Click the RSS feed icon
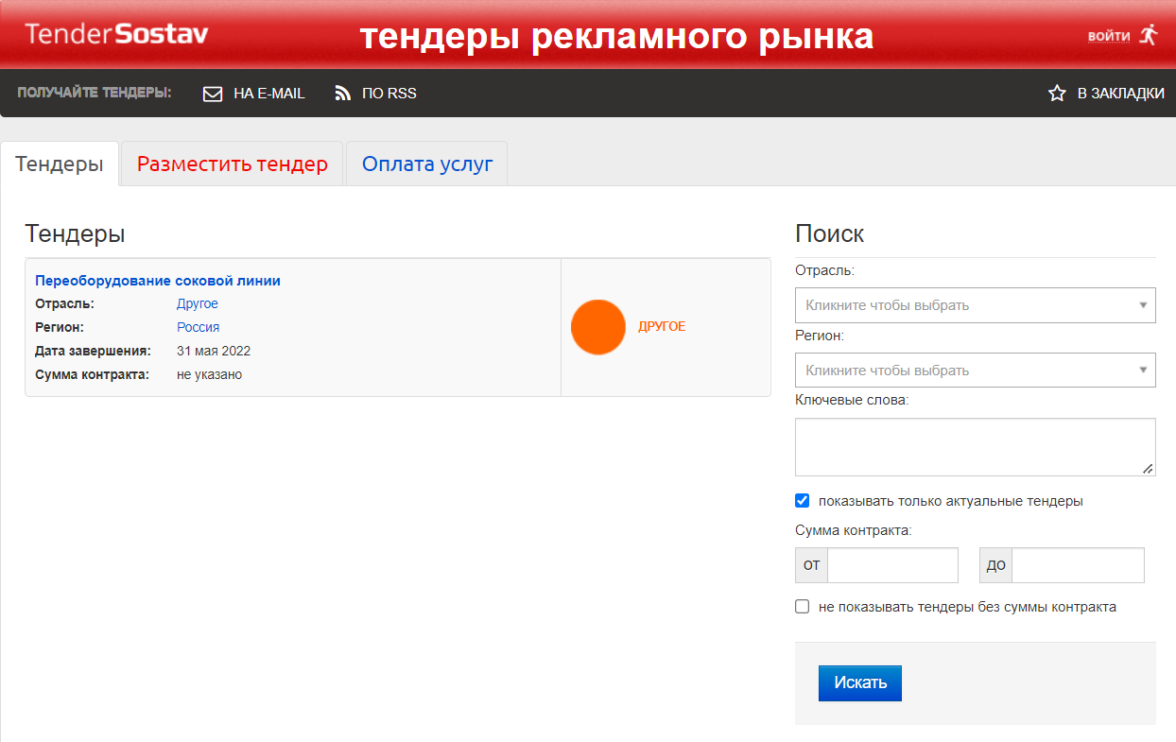Screen dimensions: 1176x742 pyautogui.click(x=343, y=93)
